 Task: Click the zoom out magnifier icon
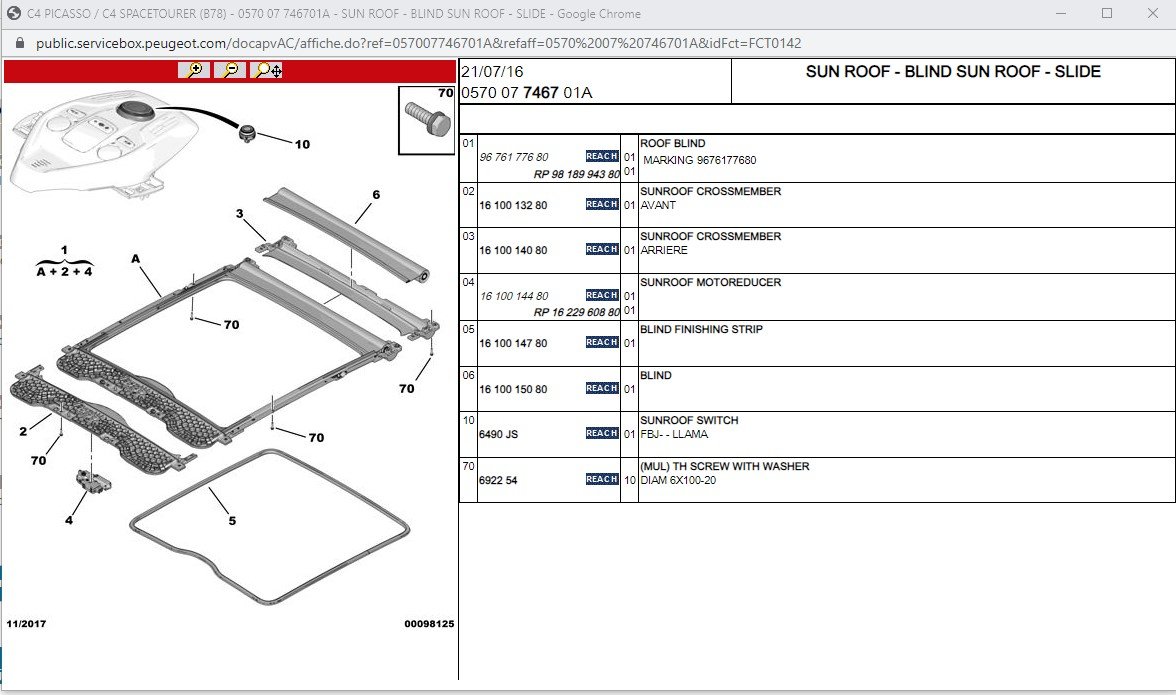[x=230, y=70]
